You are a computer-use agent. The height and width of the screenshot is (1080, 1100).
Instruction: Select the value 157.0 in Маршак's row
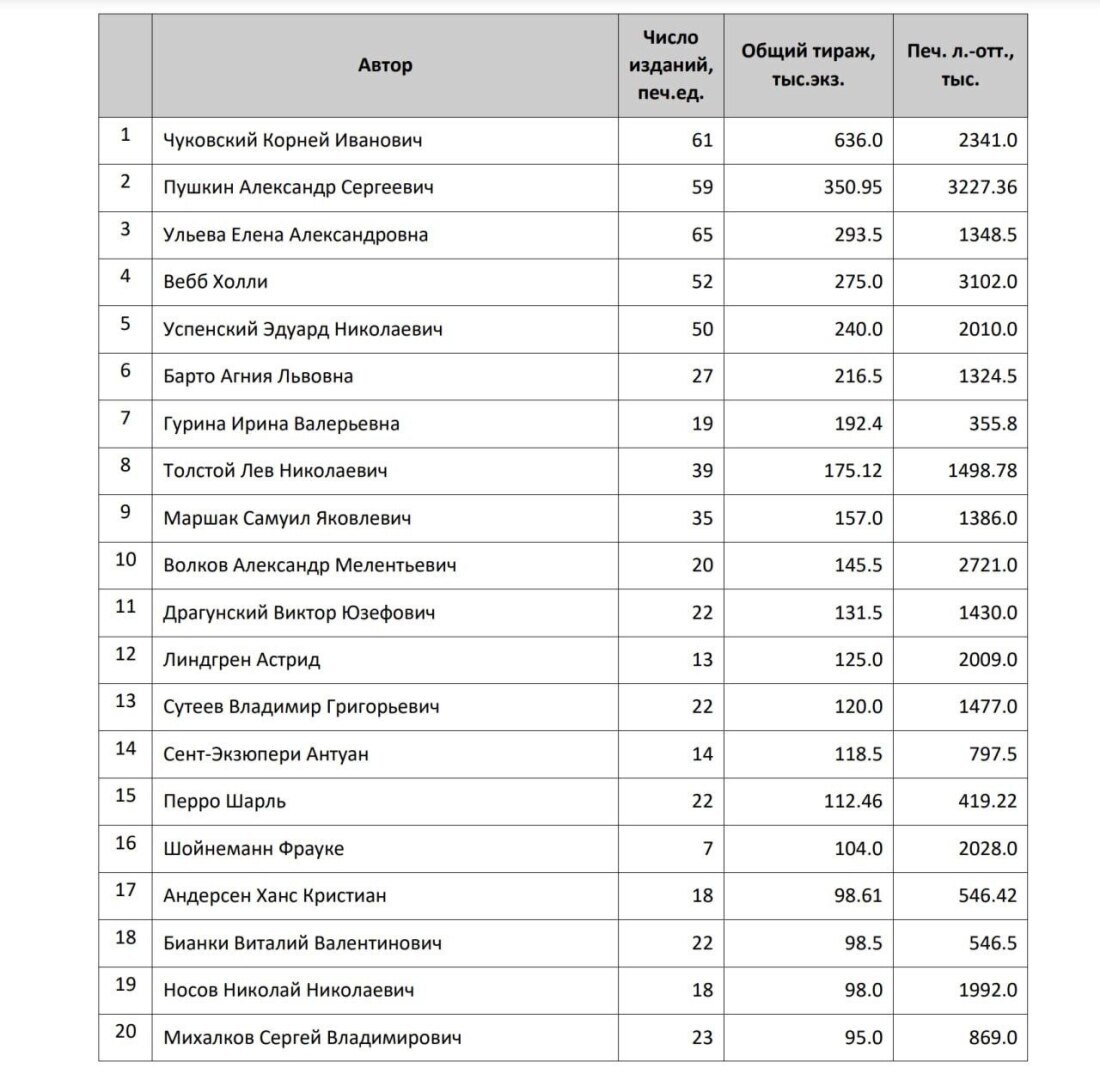[858, 518]
